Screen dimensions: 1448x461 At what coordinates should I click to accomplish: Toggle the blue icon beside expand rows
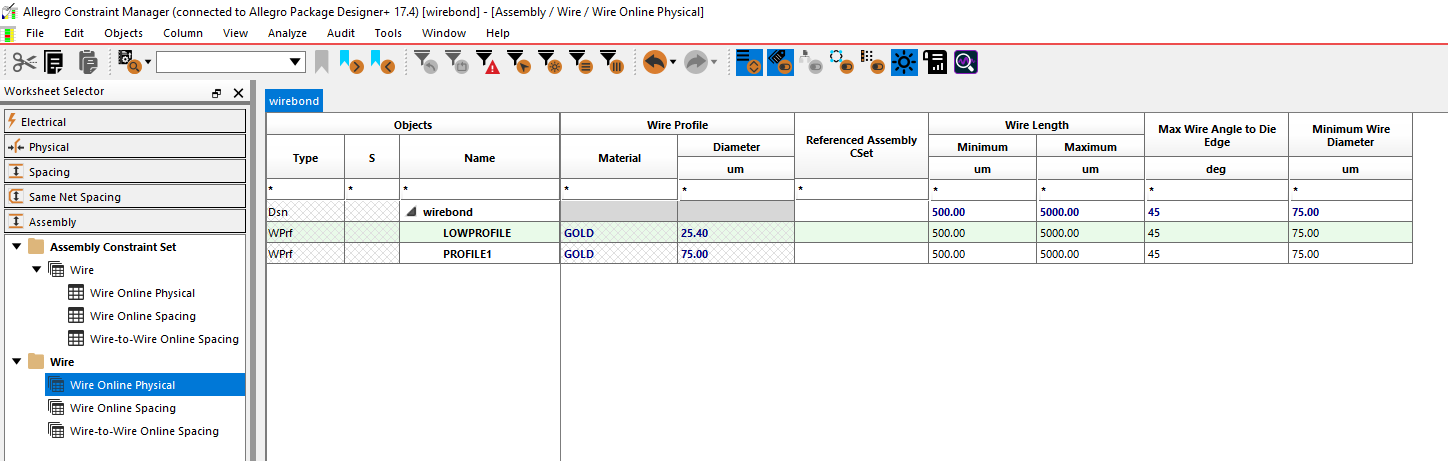(x=781, y=62)
